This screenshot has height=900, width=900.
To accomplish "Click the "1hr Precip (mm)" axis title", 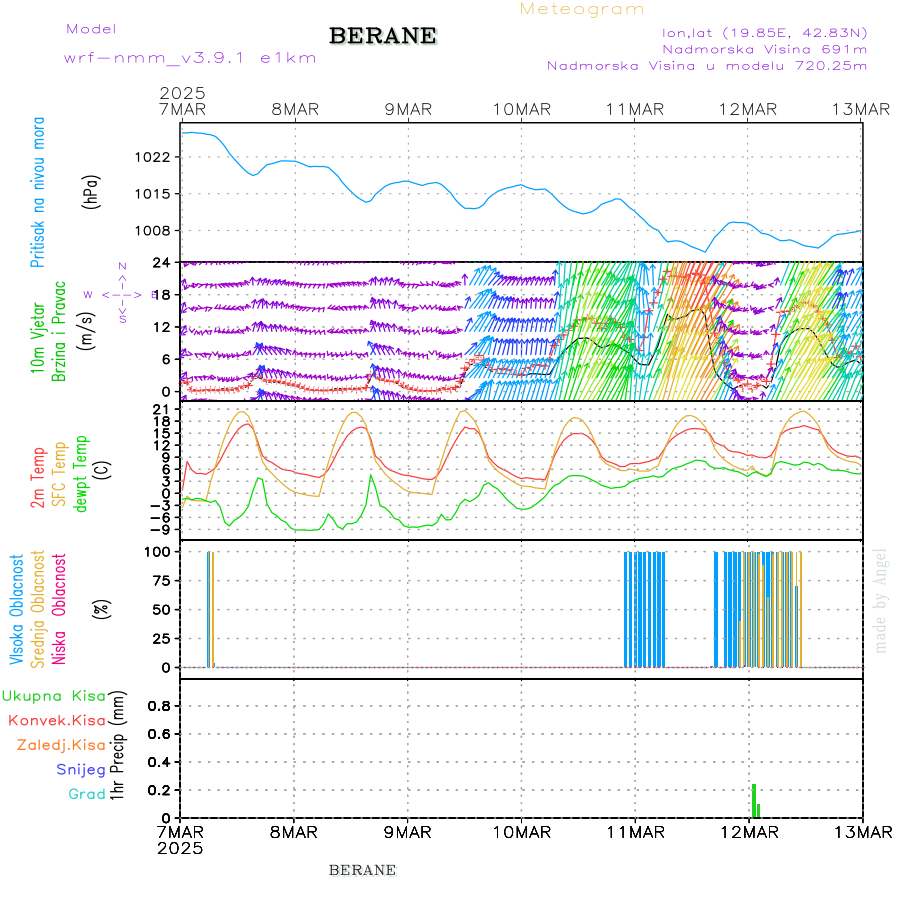I will coord(117,746).
